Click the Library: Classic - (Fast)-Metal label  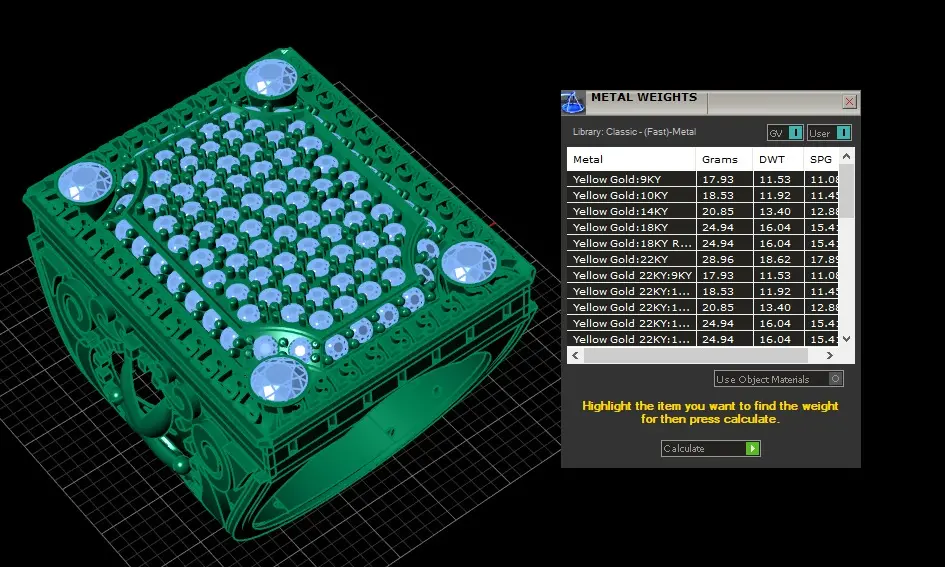point(634,131)
